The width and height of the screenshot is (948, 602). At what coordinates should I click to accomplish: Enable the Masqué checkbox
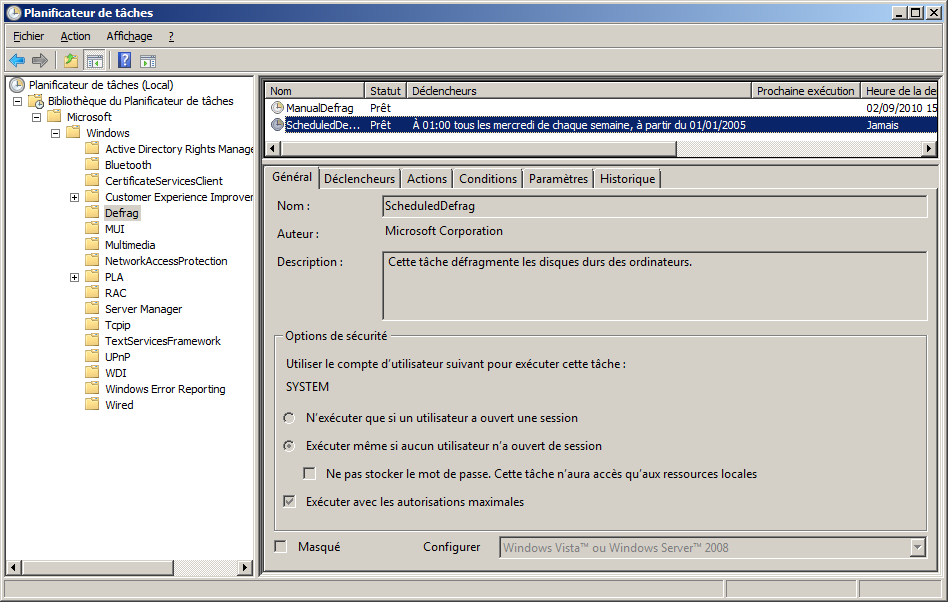click(281, 547)
